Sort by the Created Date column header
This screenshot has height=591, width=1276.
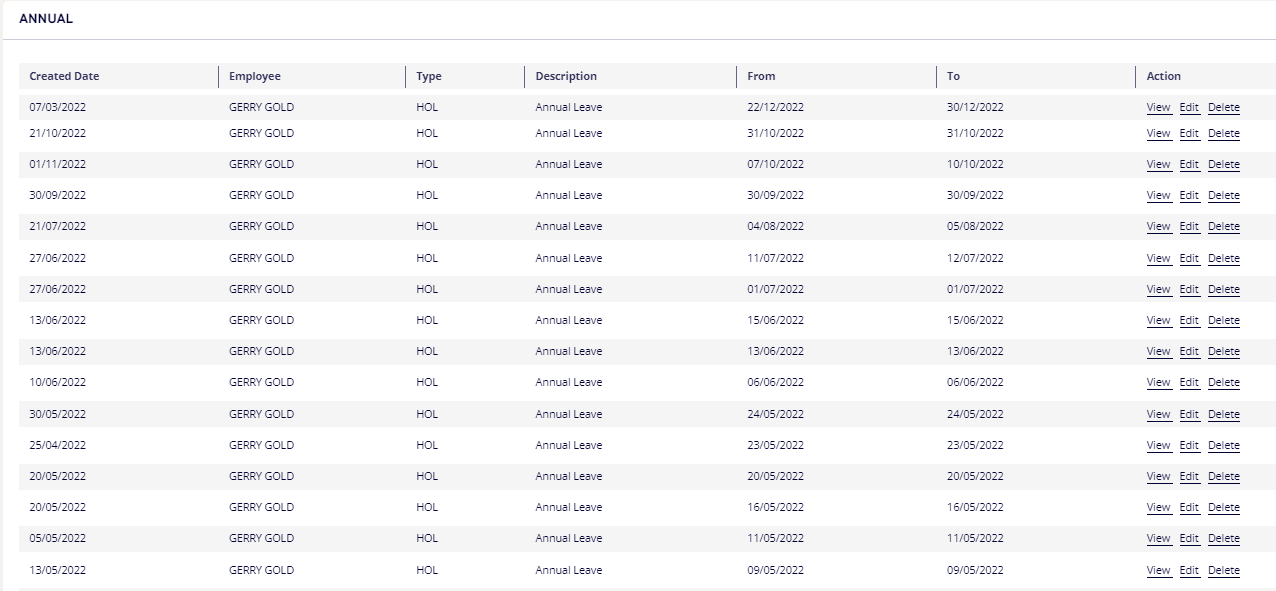click(64, 76)
